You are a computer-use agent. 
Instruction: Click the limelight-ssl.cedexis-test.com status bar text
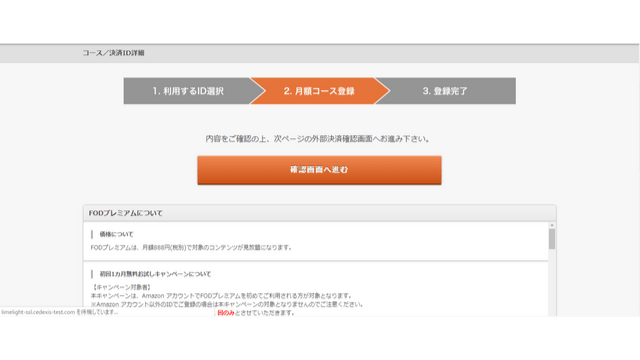tap(60, 312)
